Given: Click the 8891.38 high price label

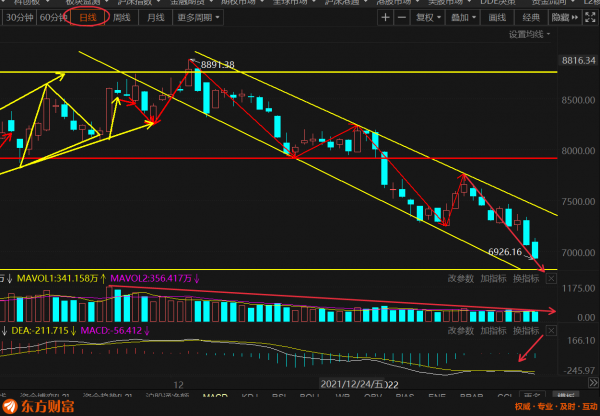Looking at the screenshot, I should click(x=217, y=65).
